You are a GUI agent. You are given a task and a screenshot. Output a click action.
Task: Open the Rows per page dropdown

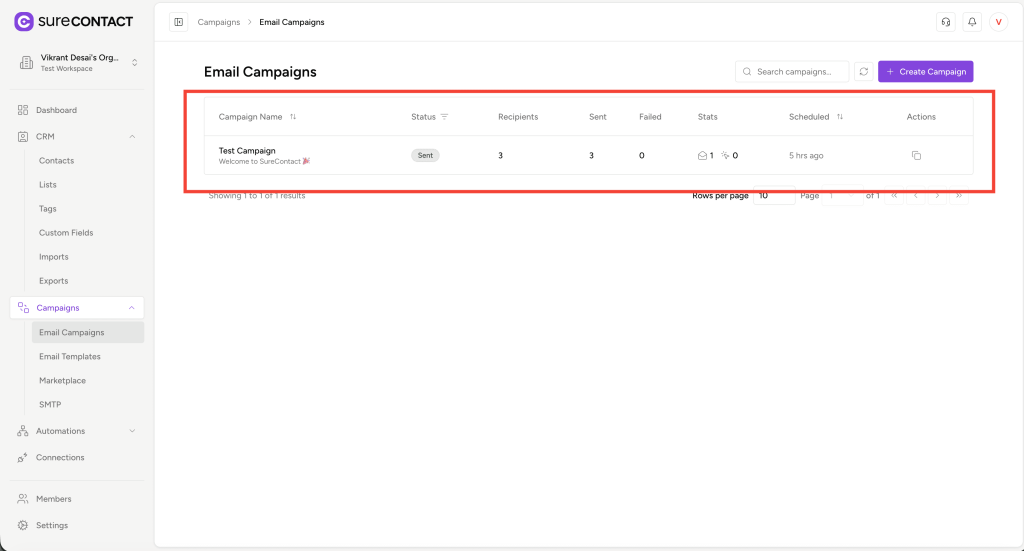774,195
